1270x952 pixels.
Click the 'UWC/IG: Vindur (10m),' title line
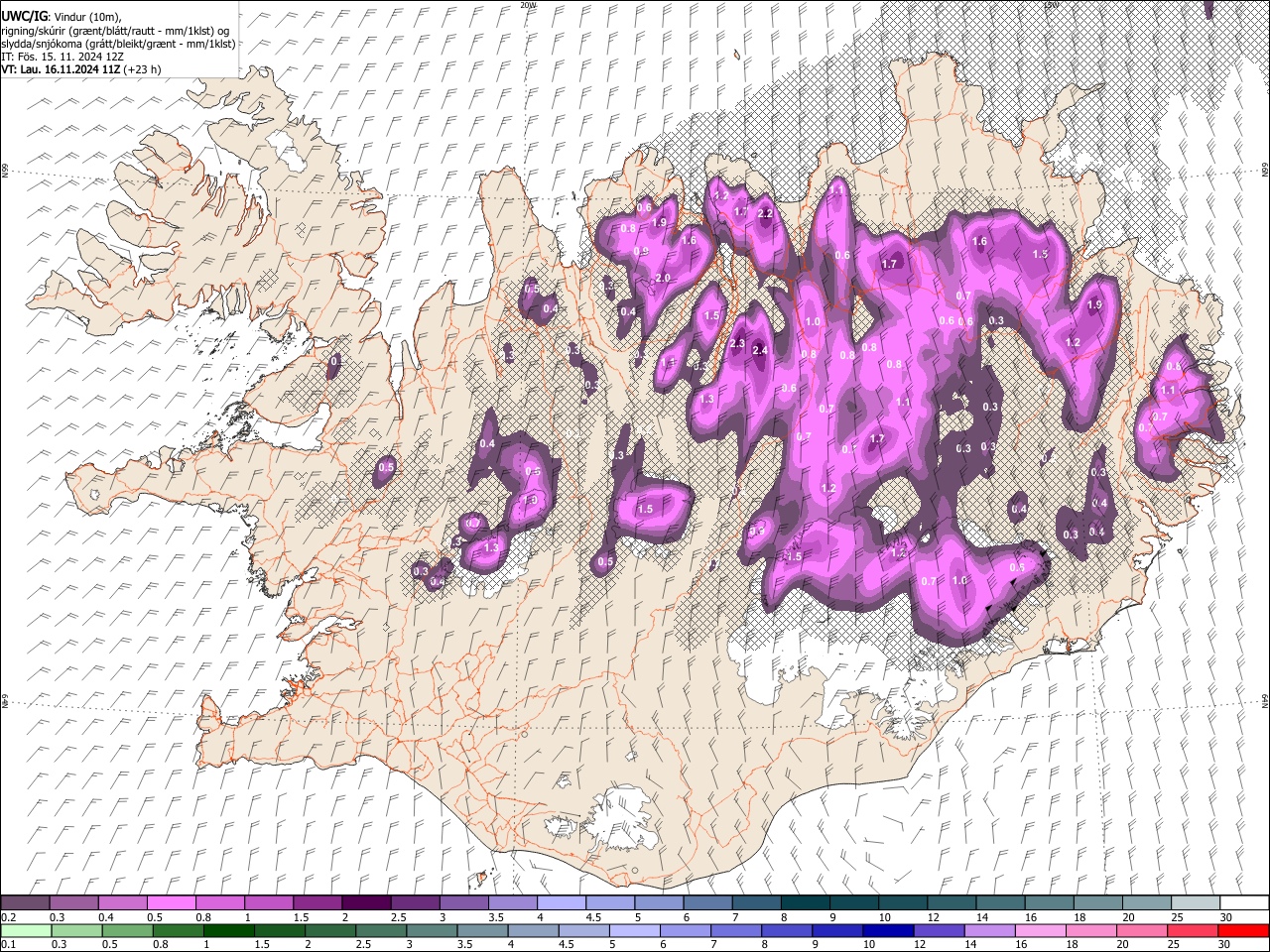click(x=62, y=17)
